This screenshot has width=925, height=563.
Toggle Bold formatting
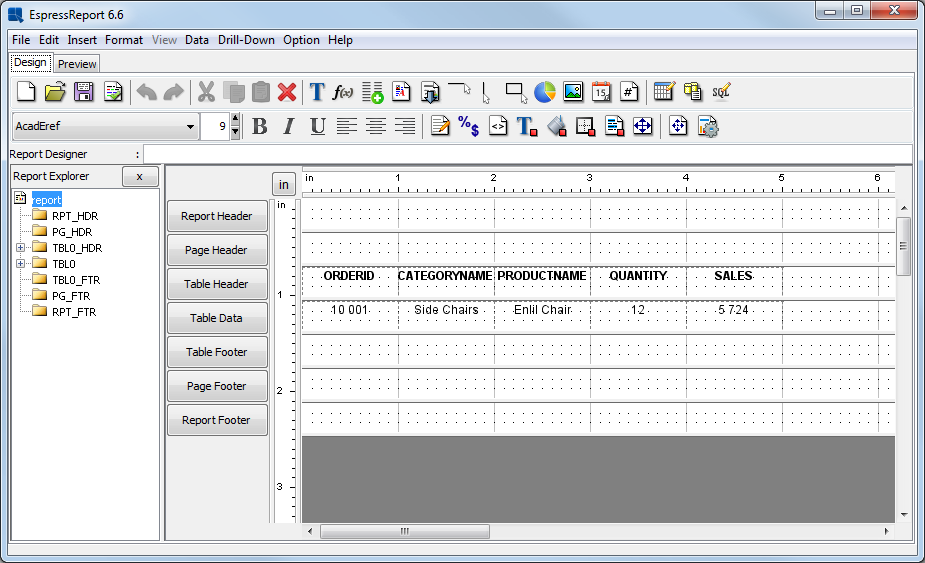click(260, 126)
